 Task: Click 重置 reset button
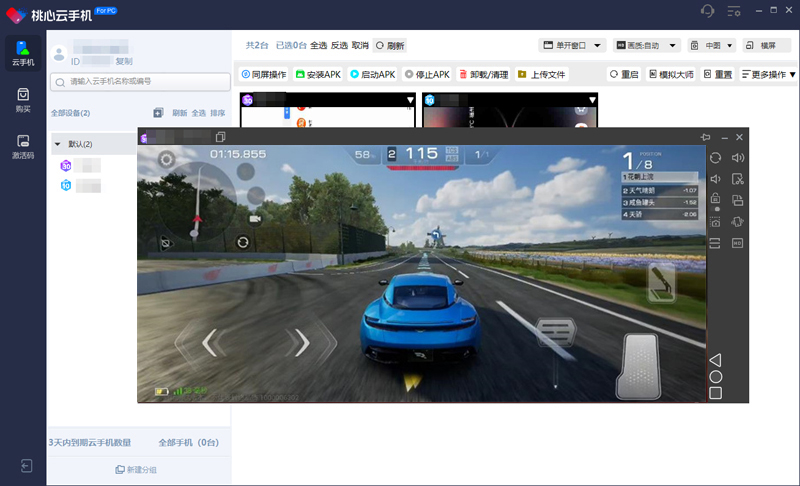point(718,74)
